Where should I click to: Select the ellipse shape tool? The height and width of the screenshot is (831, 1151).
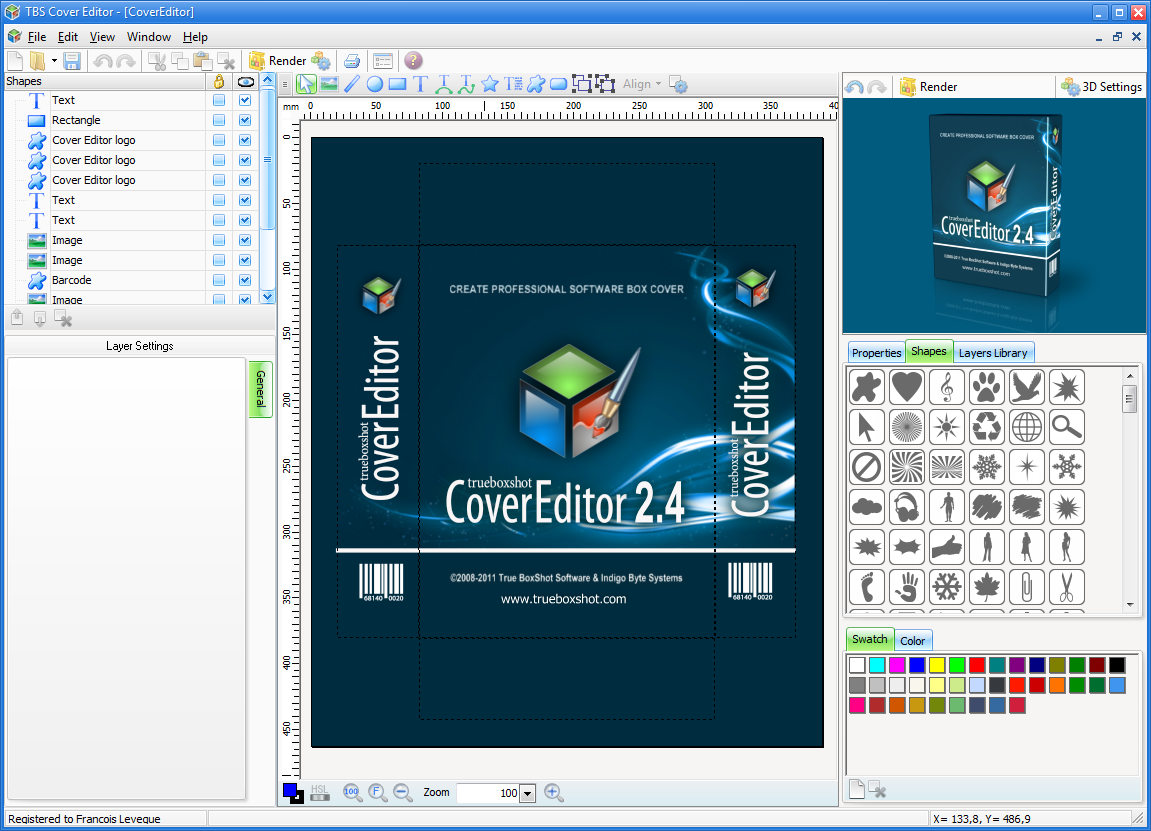coord(374,84)
